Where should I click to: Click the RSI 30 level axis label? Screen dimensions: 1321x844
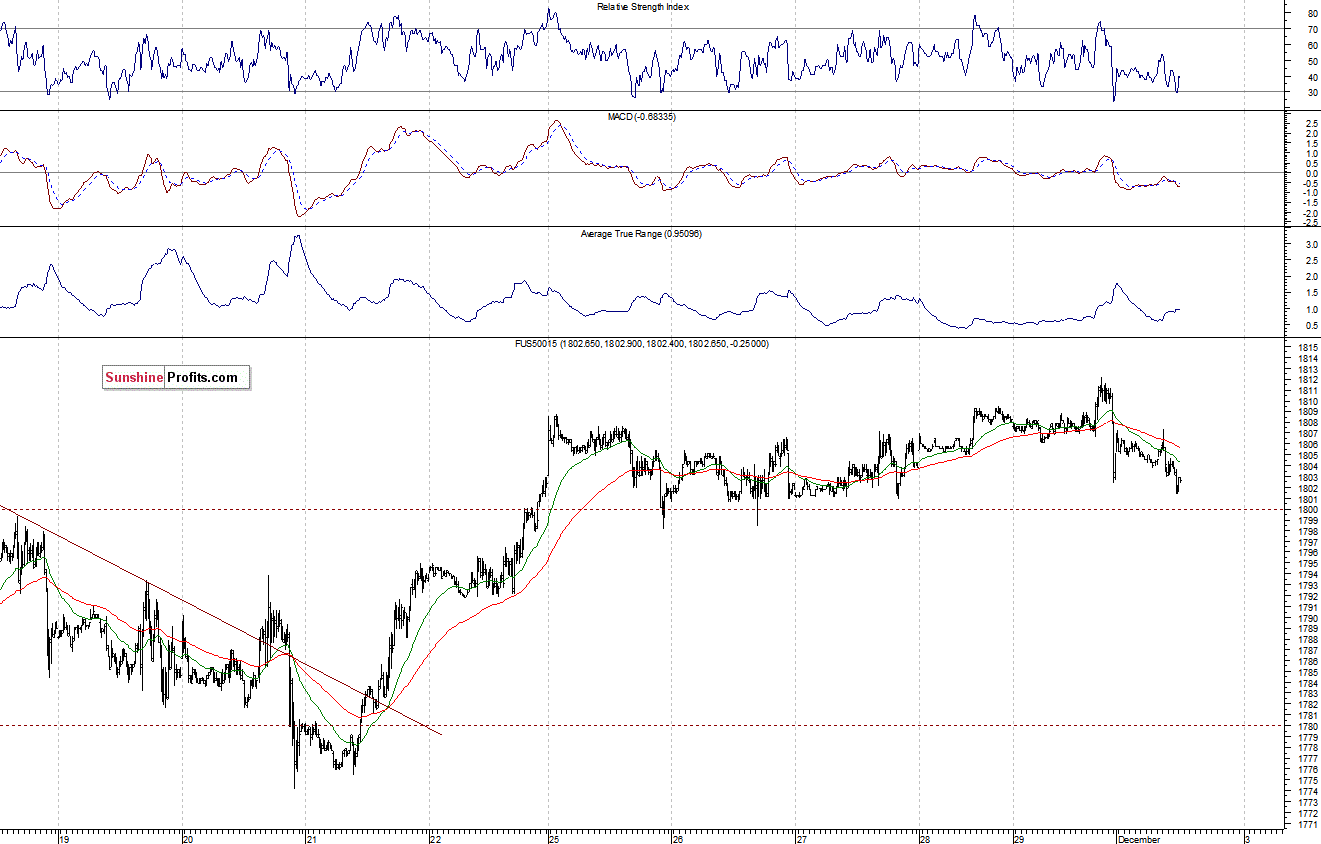point(1312,93)
